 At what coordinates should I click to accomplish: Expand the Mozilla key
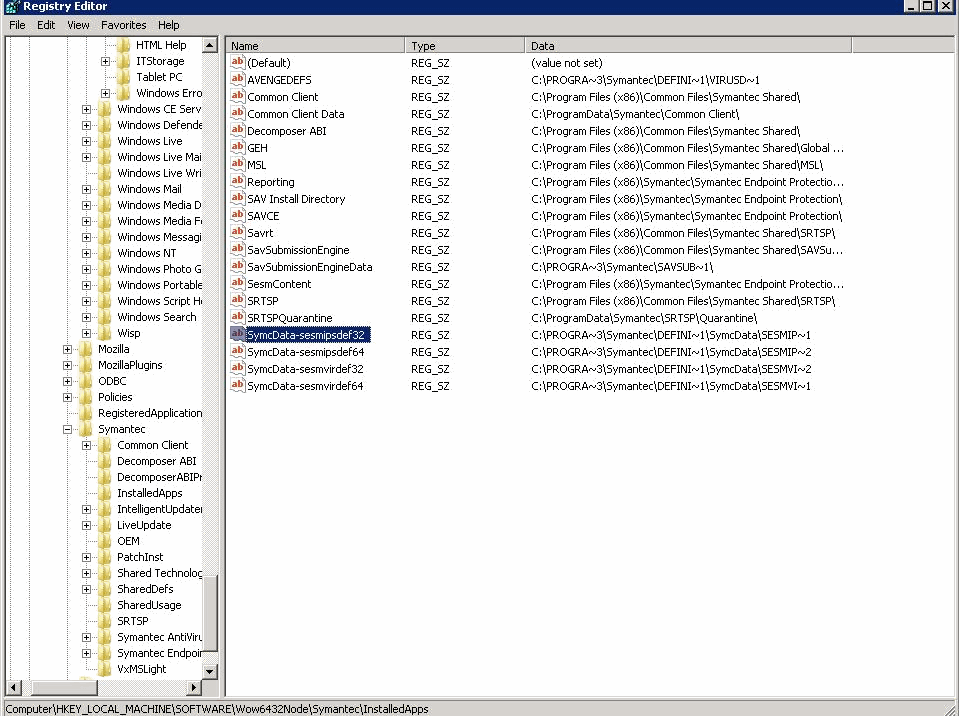pyautogui.click(x=67, y=349)
